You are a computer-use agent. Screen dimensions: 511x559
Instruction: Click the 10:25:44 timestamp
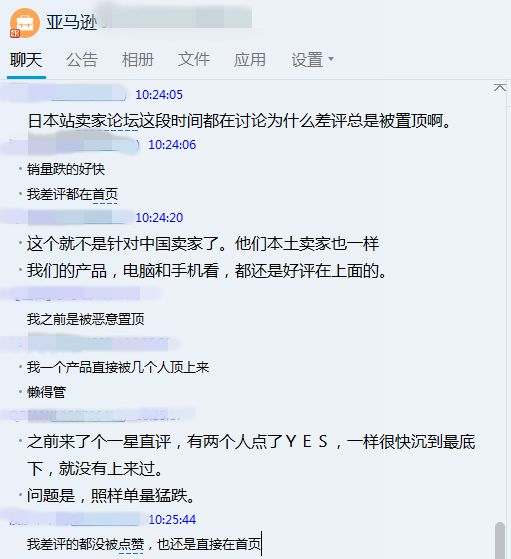[172, 520]
